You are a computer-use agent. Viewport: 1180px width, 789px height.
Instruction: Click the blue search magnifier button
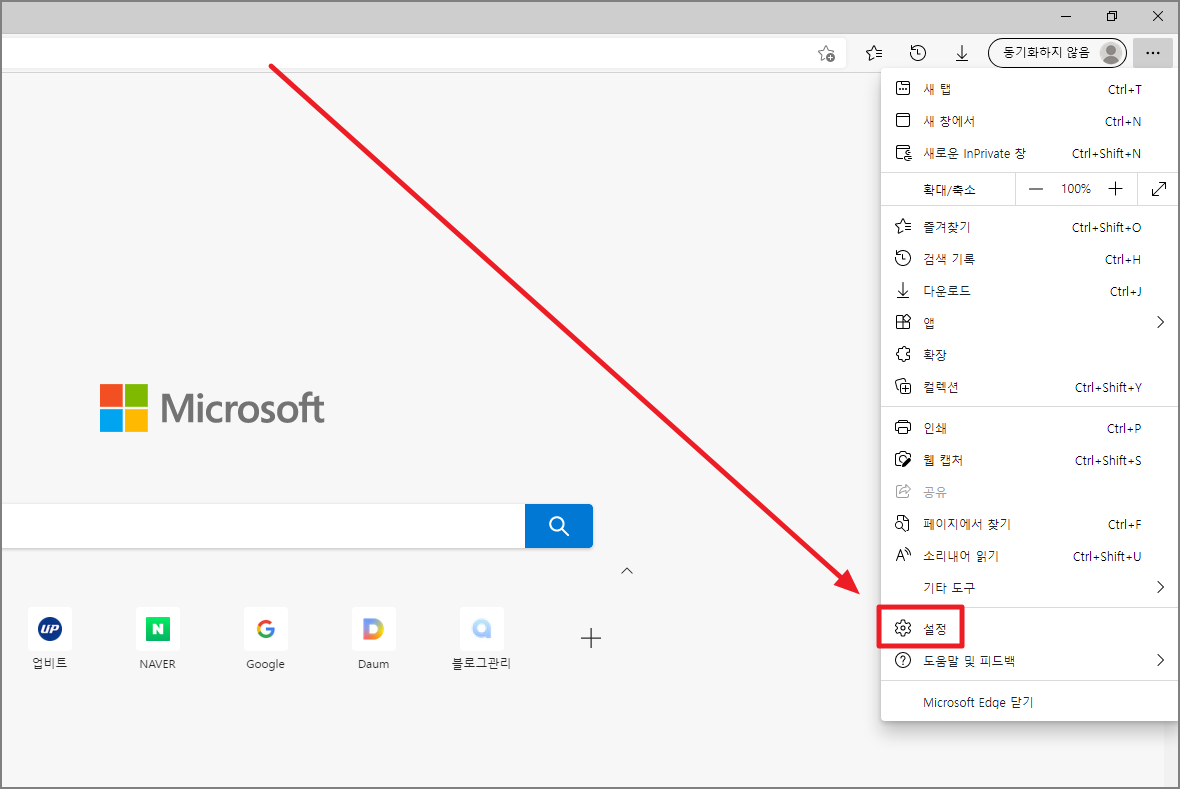(558, 525)
